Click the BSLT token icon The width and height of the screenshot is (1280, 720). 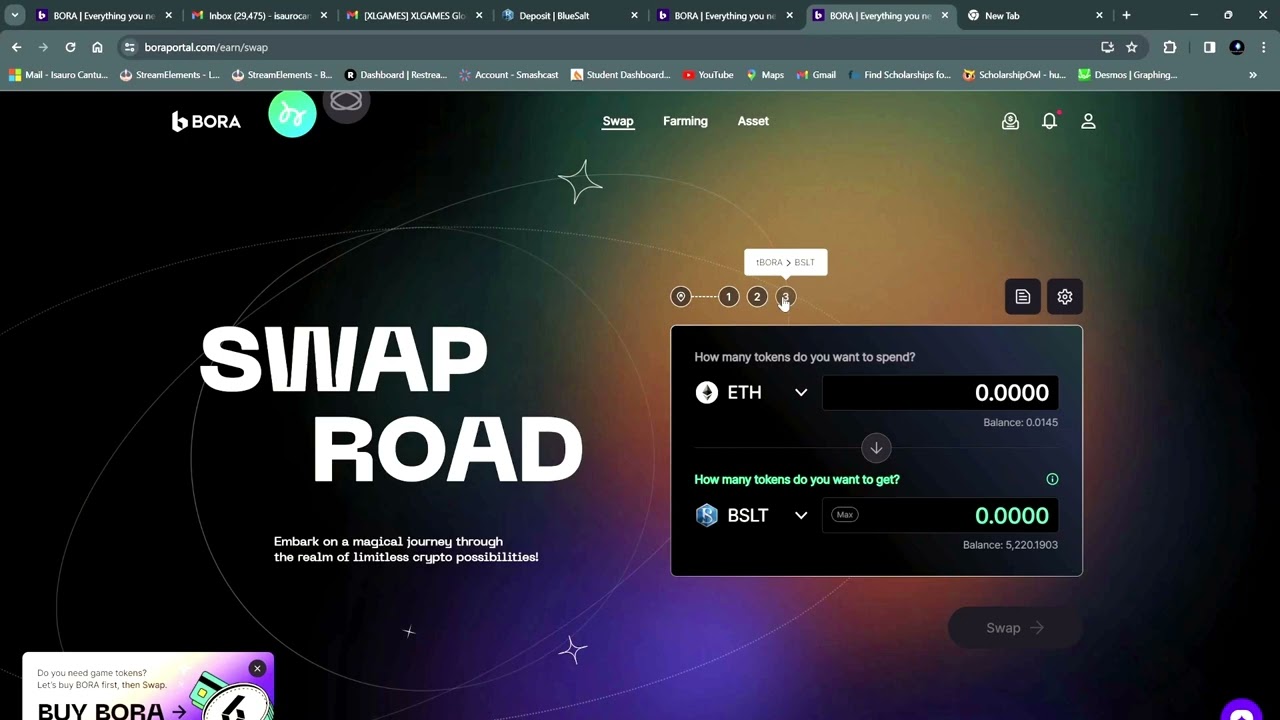click(x=707, y=515)
